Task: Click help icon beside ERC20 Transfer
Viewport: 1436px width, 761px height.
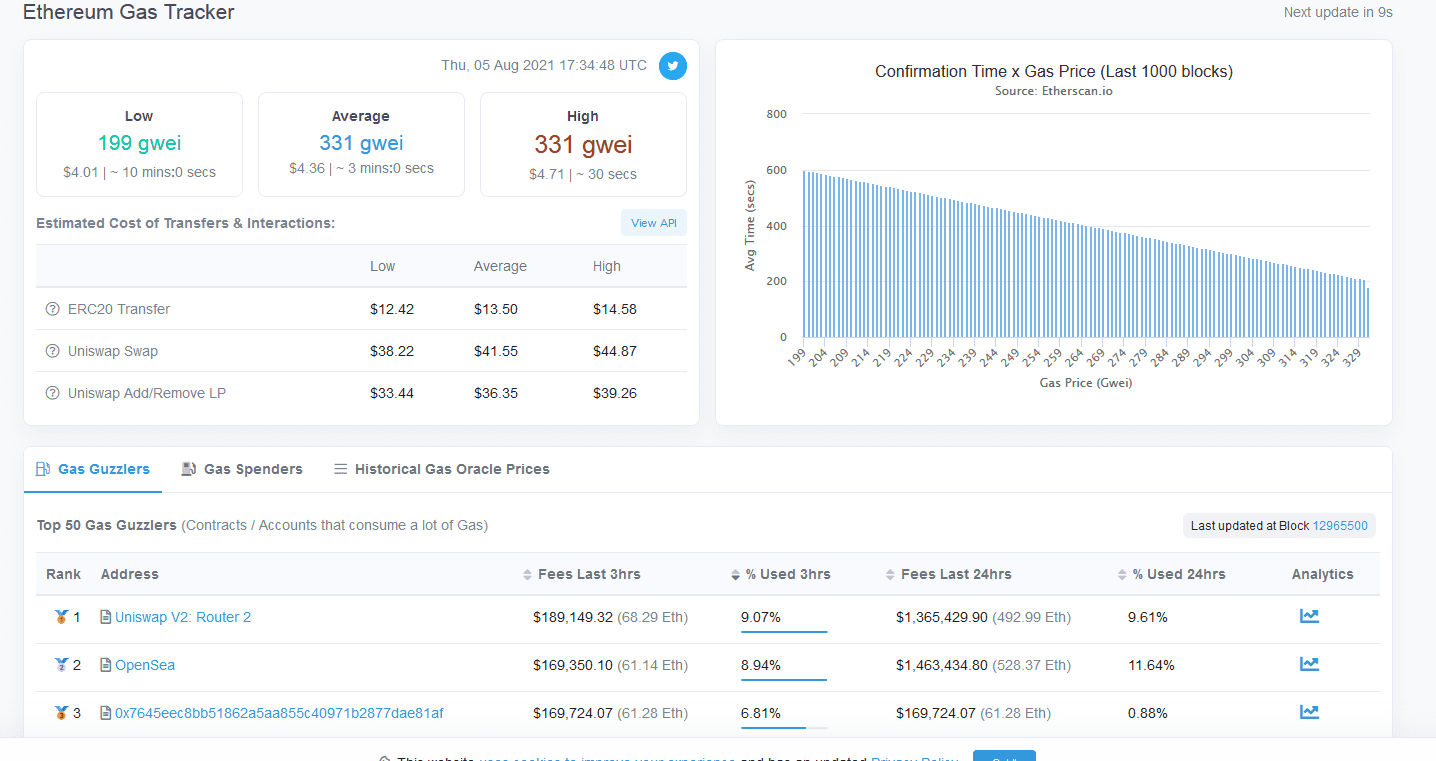Action: pyautogui.click(x=53, y=309)
